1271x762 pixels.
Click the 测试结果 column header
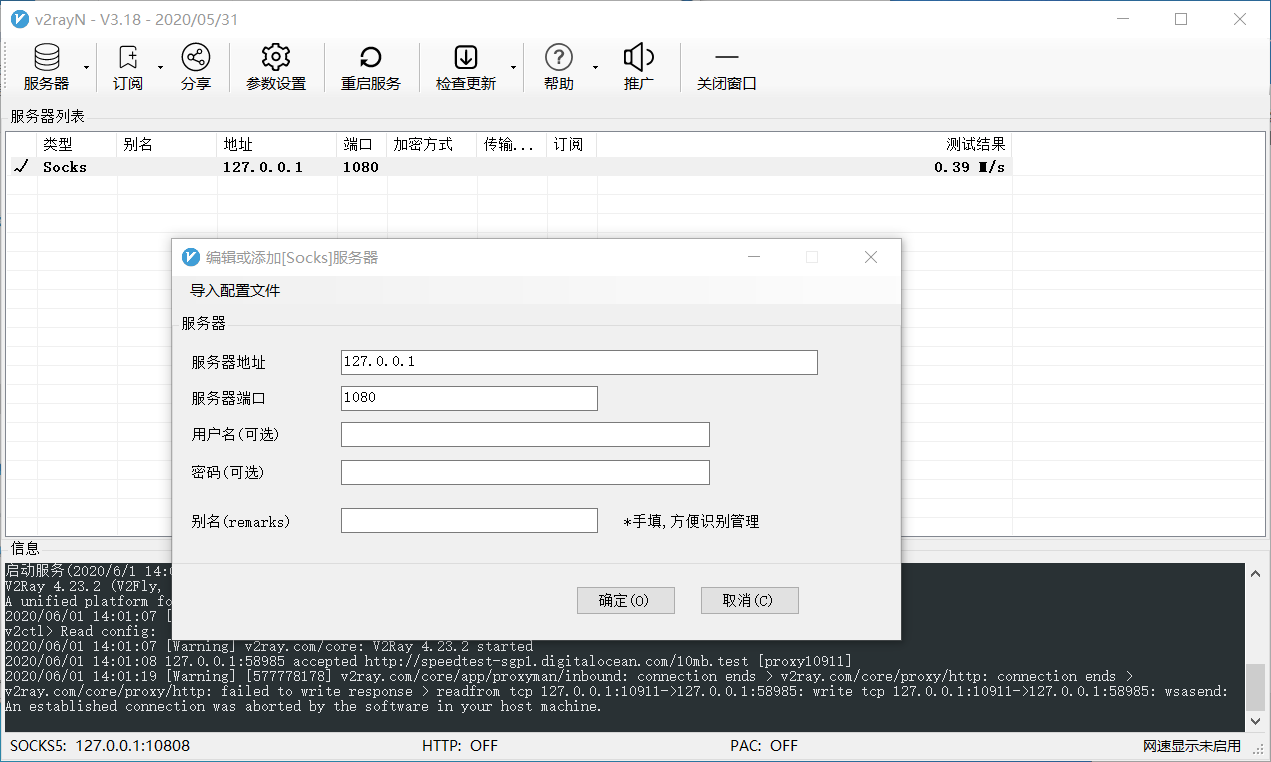(804, 145)
